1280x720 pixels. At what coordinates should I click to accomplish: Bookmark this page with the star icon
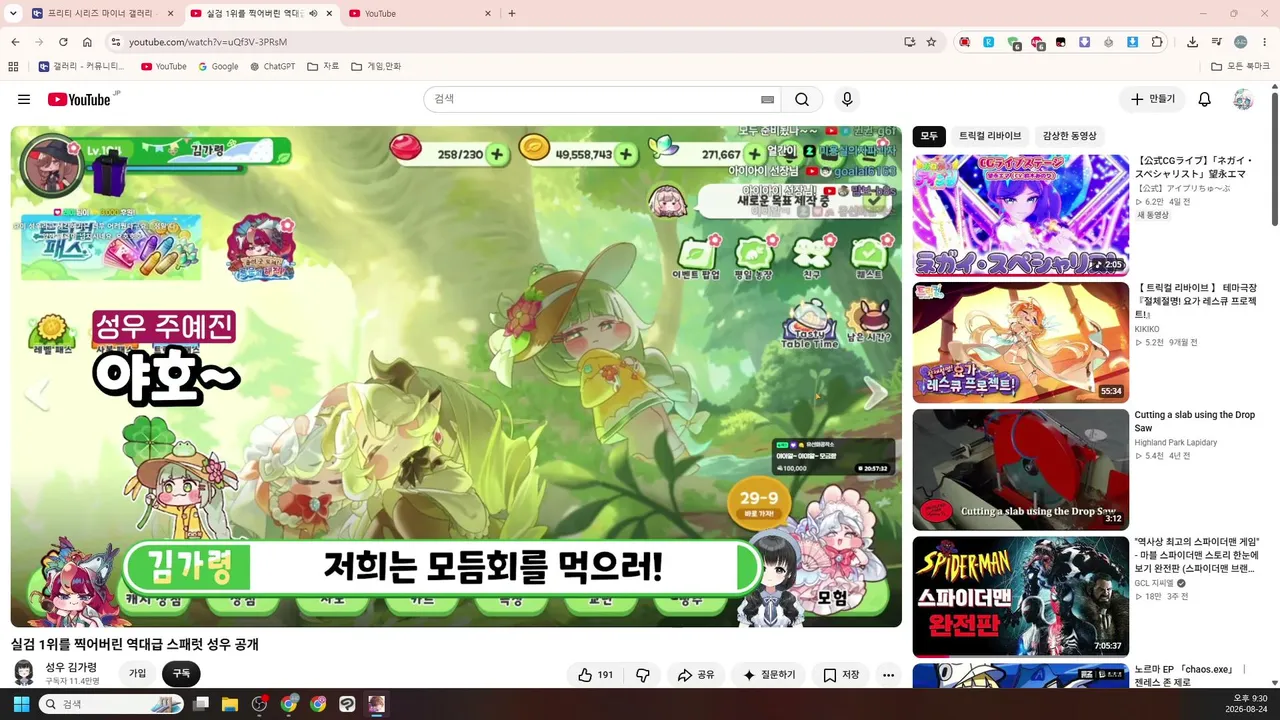click(x=931, y=42)
